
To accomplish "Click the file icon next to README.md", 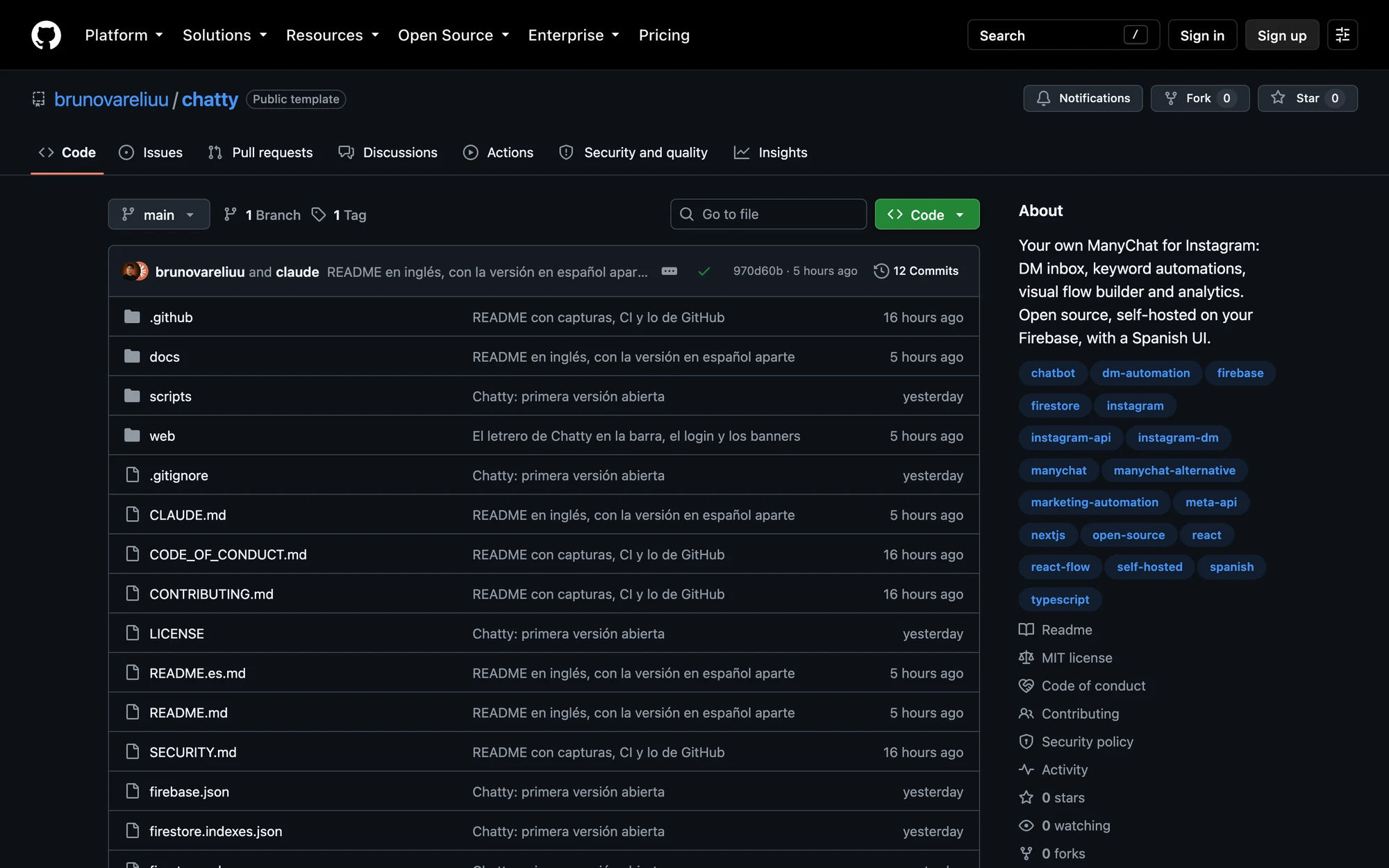I will point(132,712).
